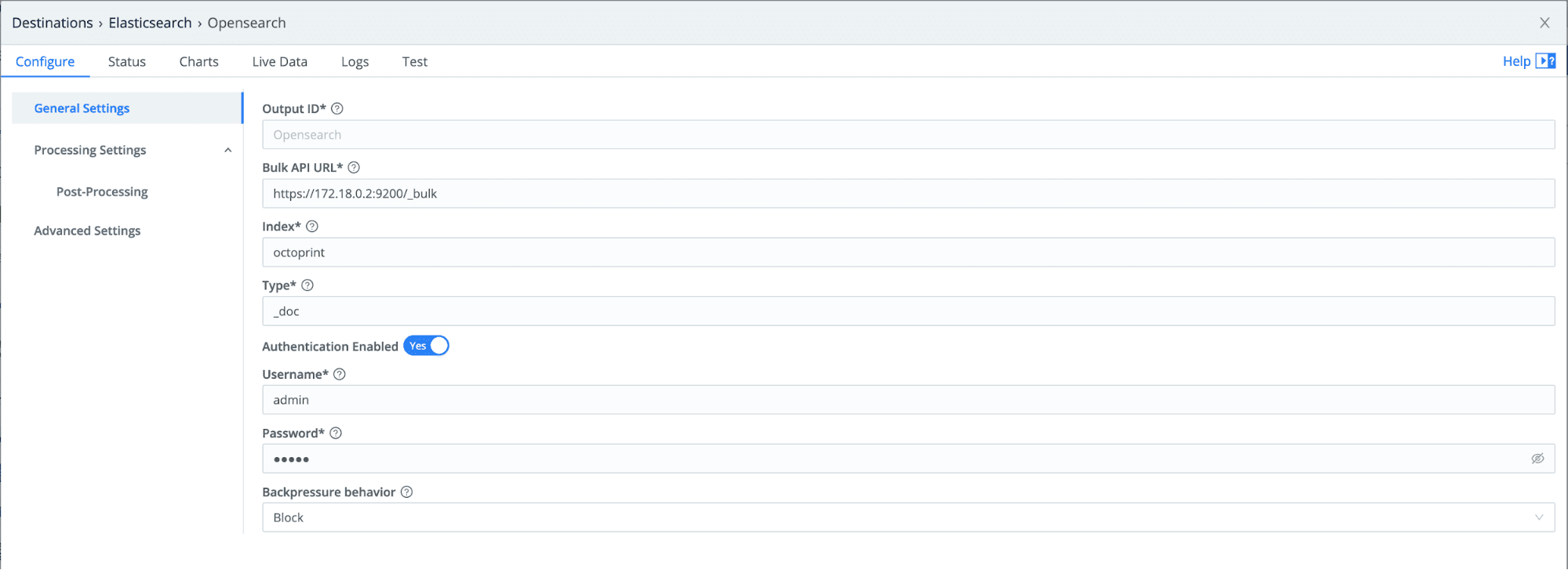Click the Password help question-mark icon

coord(336,434)
